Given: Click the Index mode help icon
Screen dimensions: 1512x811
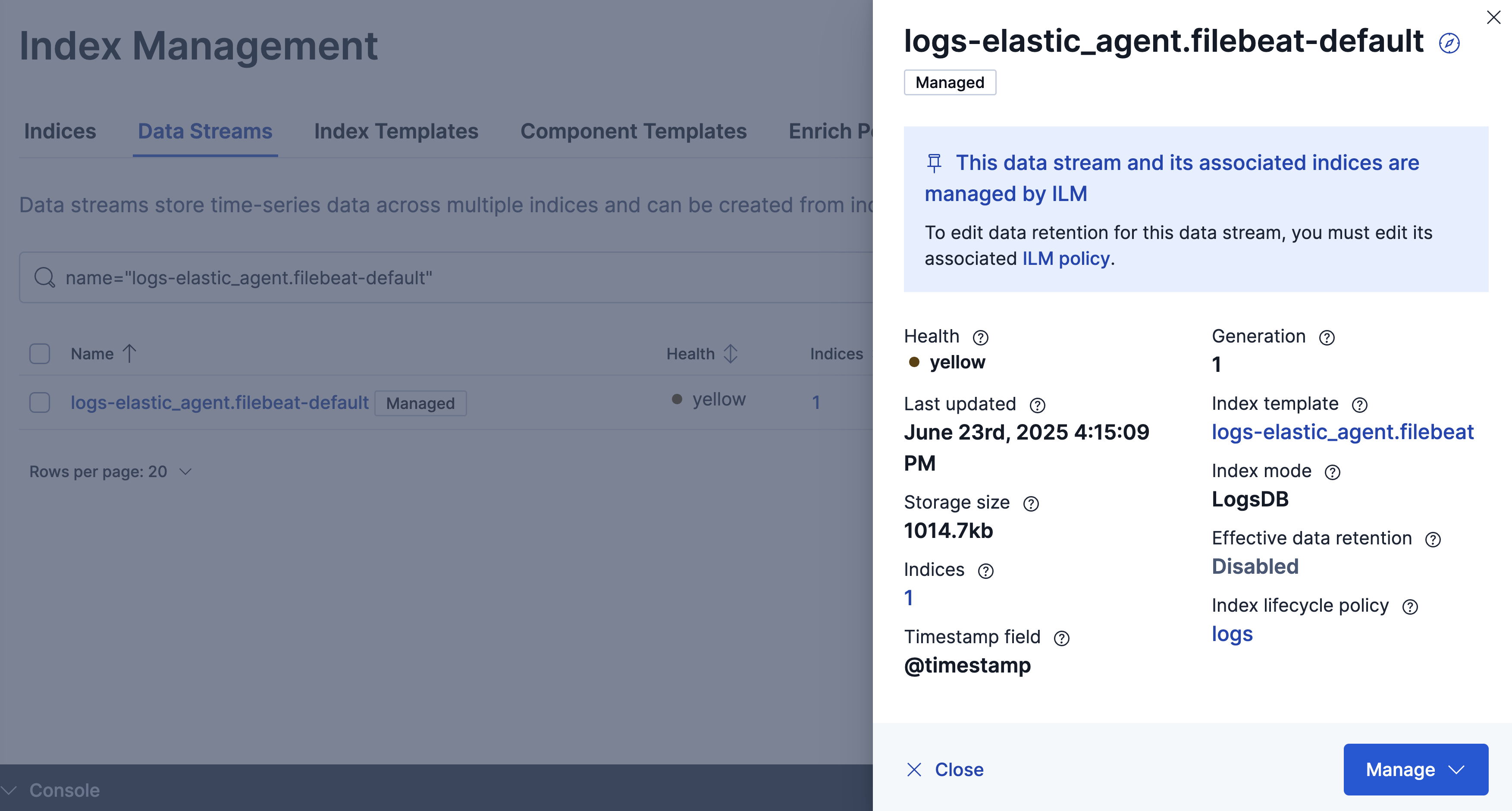Looking at the screenshot, I should click(x=1333, y=472).
